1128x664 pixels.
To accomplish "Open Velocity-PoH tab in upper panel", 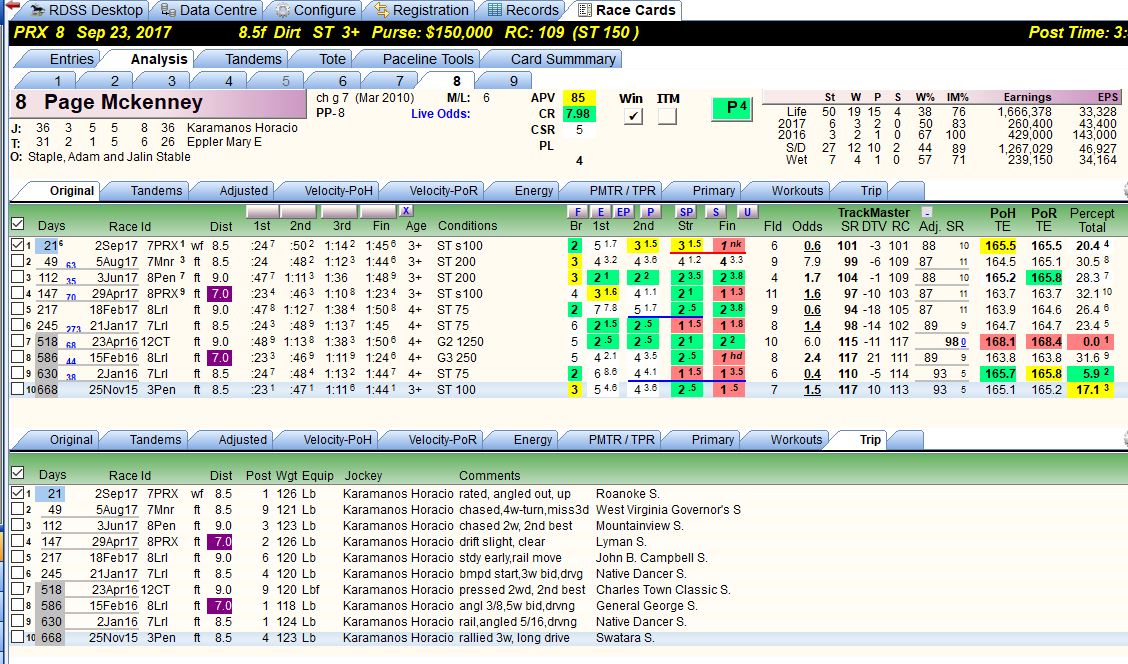I will coord(338,191).
